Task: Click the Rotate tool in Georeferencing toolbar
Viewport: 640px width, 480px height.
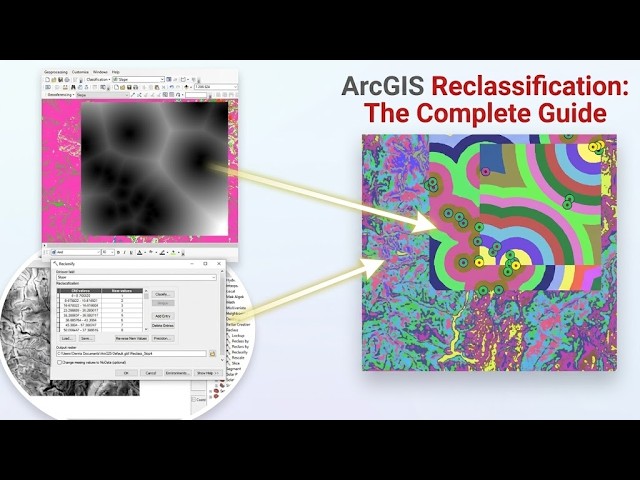Action: coord(178,95)
